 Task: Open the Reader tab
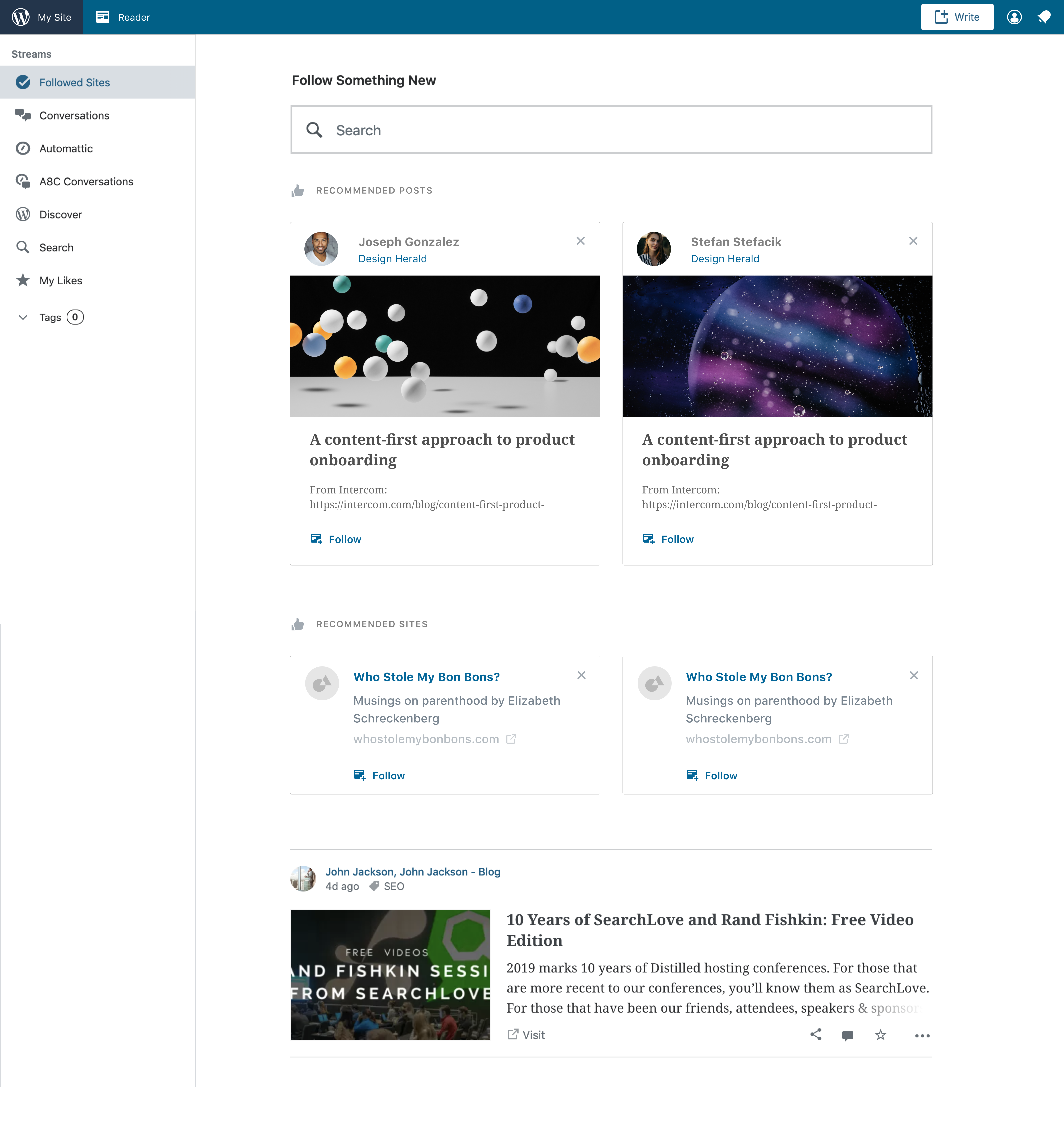(123, 17)
